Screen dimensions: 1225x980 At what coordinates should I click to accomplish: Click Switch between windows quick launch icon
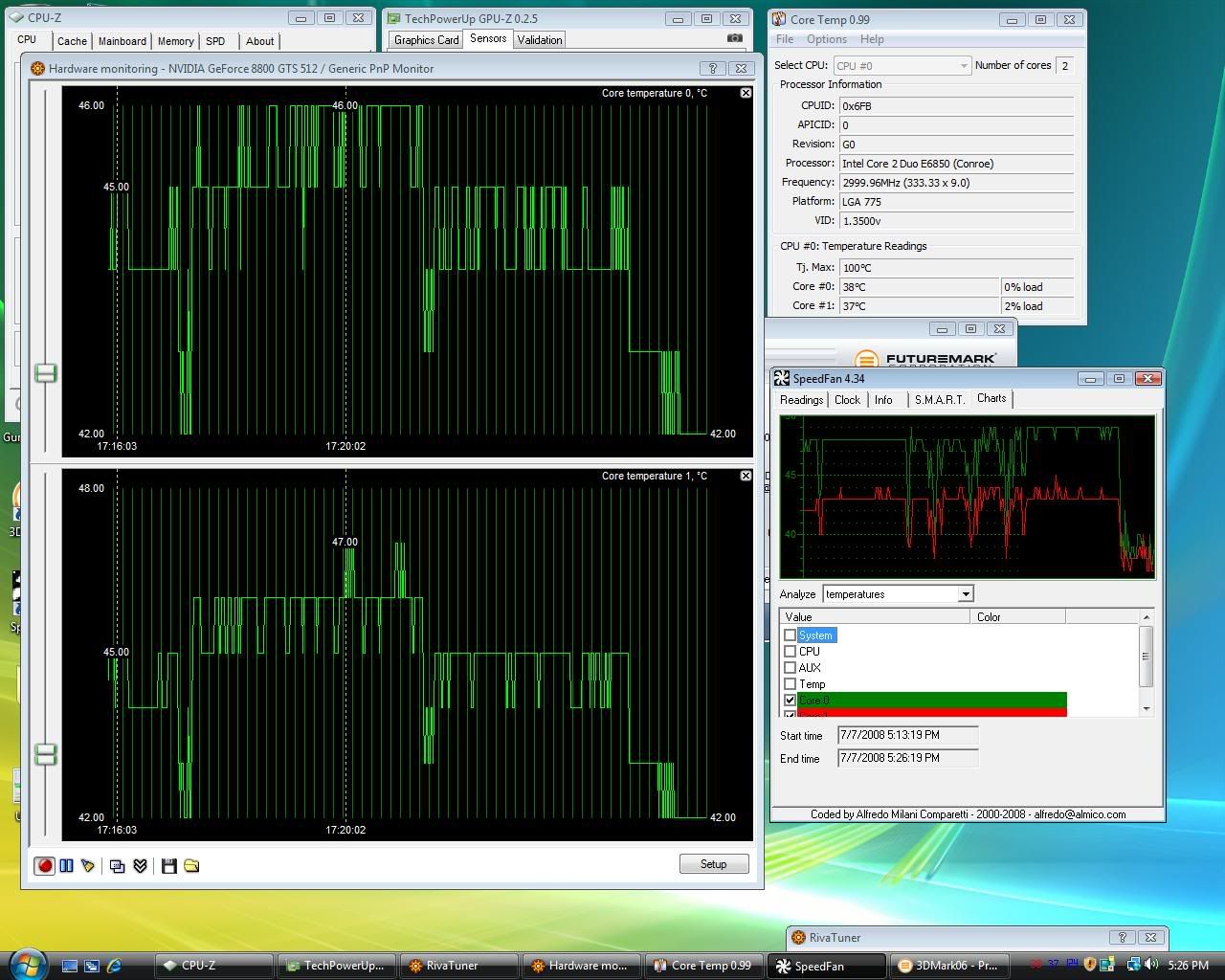(92, 966)
